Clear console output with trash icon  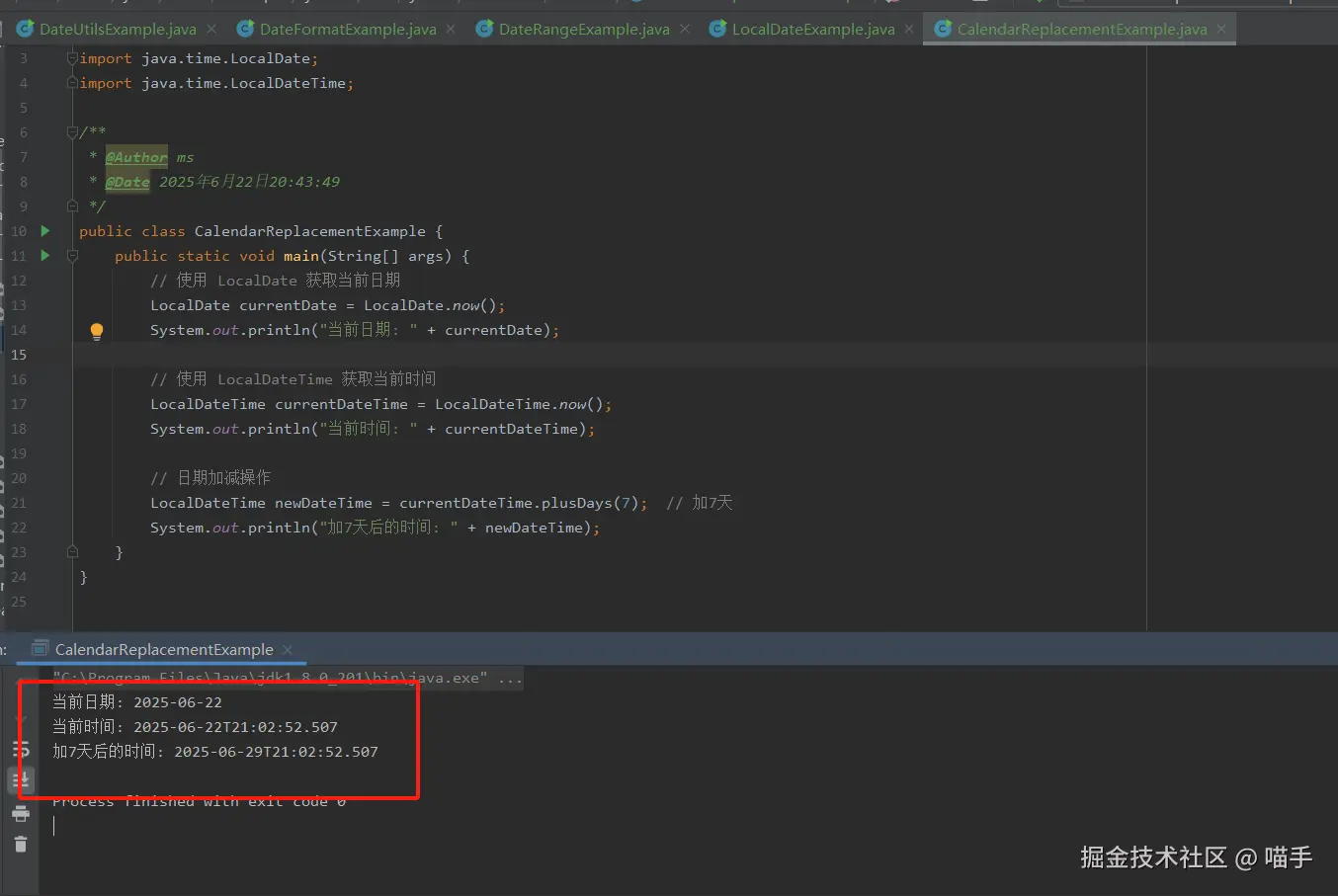coord(21,844)
